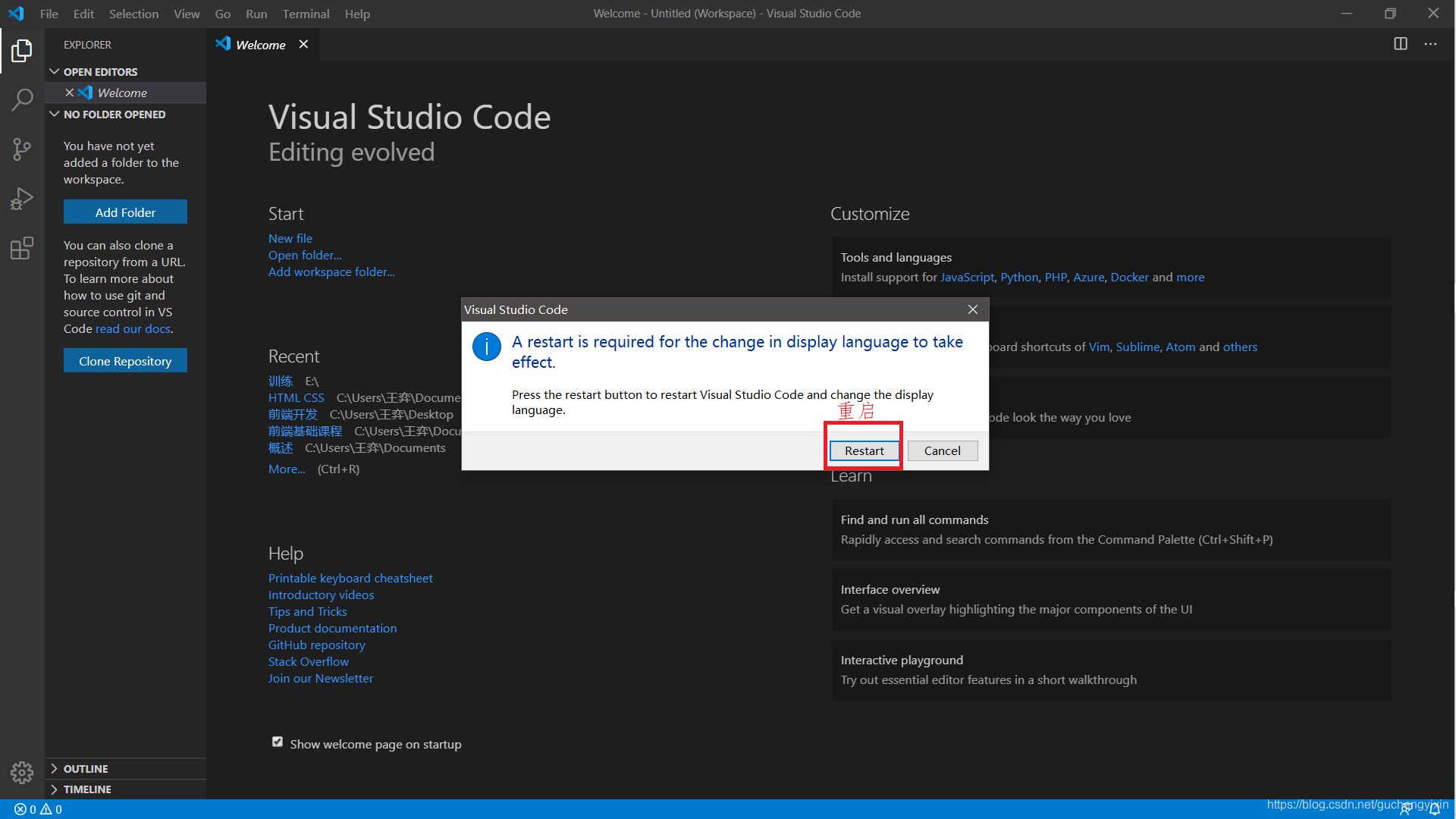Toggle Show welcome page on startup checkbox
The height and width of the screenshot is (819, 1456).
(278, 742)
